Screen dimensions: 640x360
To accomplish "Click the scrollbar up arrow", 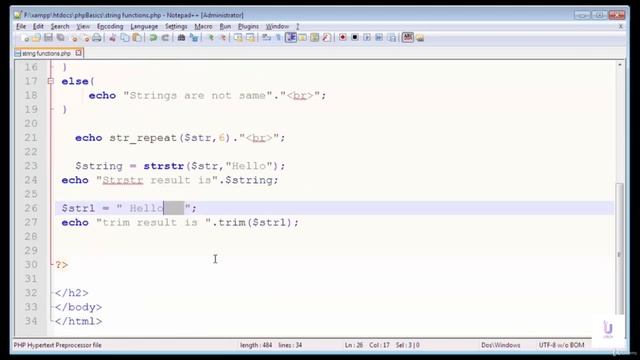I will 620,65.
